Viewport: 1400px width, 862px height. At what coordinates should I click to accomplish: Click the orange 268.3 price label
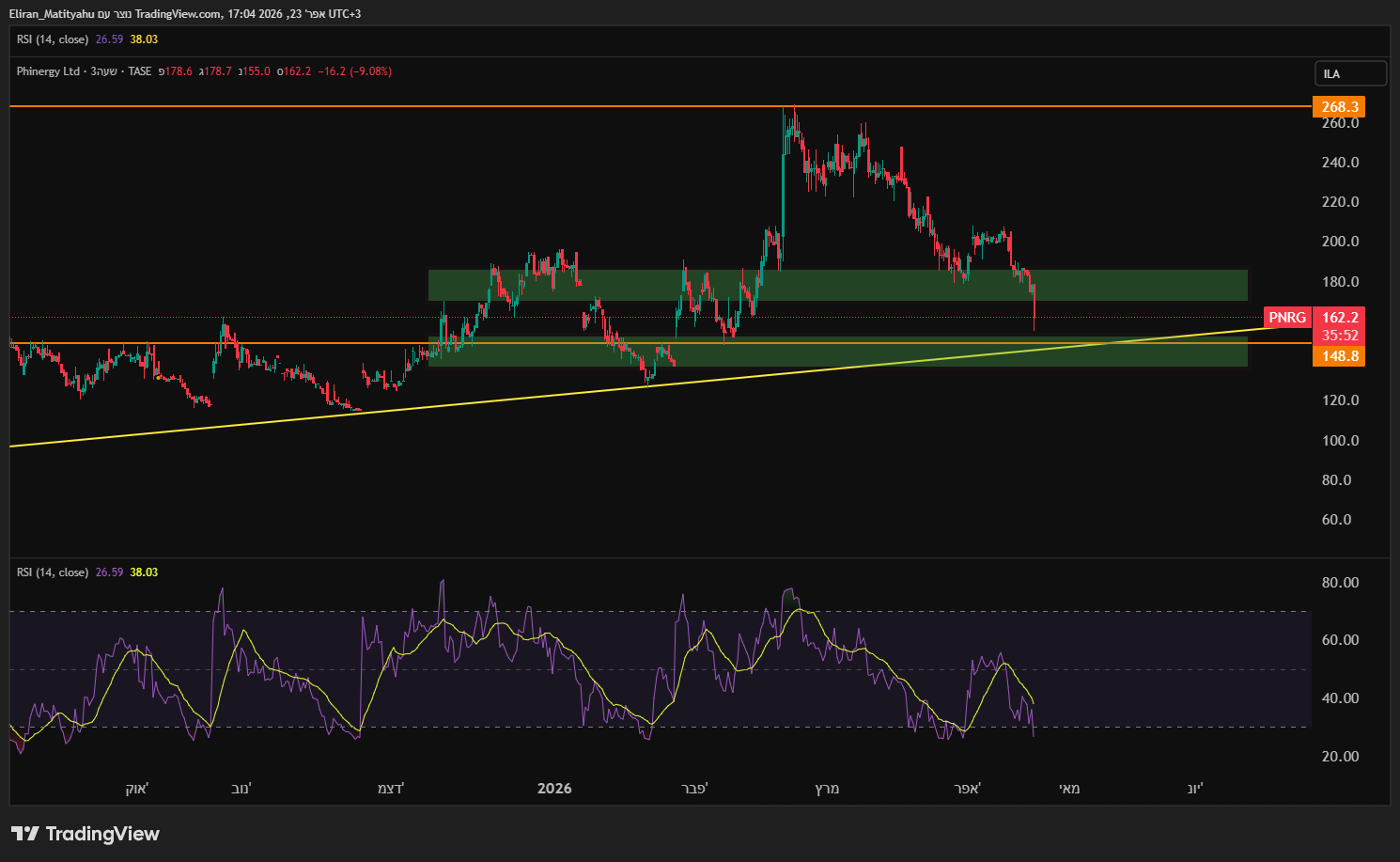[1339, 106]
